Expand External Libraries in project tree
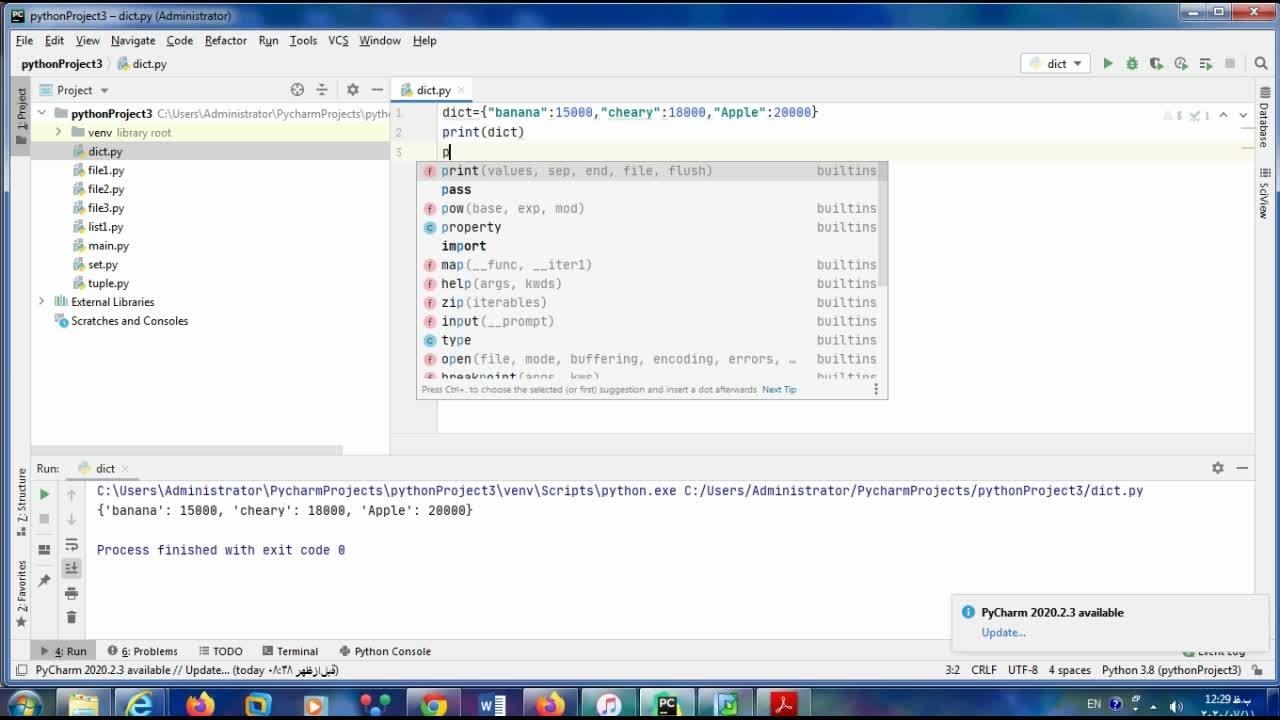This screenshot has width=1280, height=720. tap(41, 302)
